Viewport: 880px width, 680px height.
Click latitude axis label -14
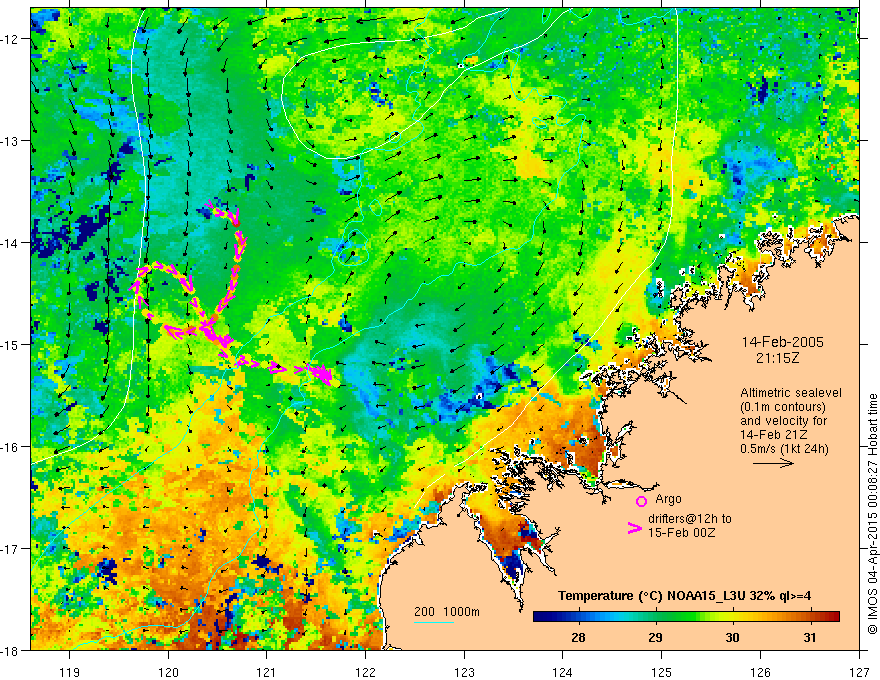tap(11, 243)
